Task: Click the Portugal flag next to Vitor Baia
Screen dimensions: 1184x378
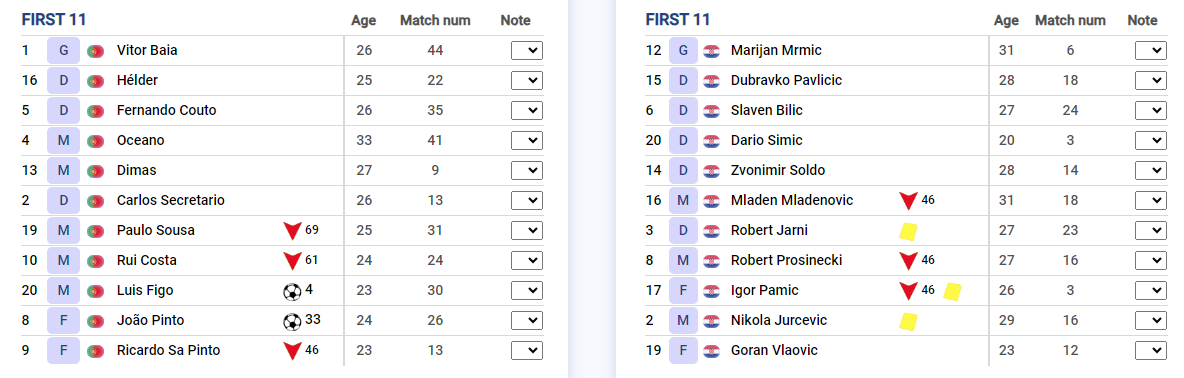Action: [95, 51]
